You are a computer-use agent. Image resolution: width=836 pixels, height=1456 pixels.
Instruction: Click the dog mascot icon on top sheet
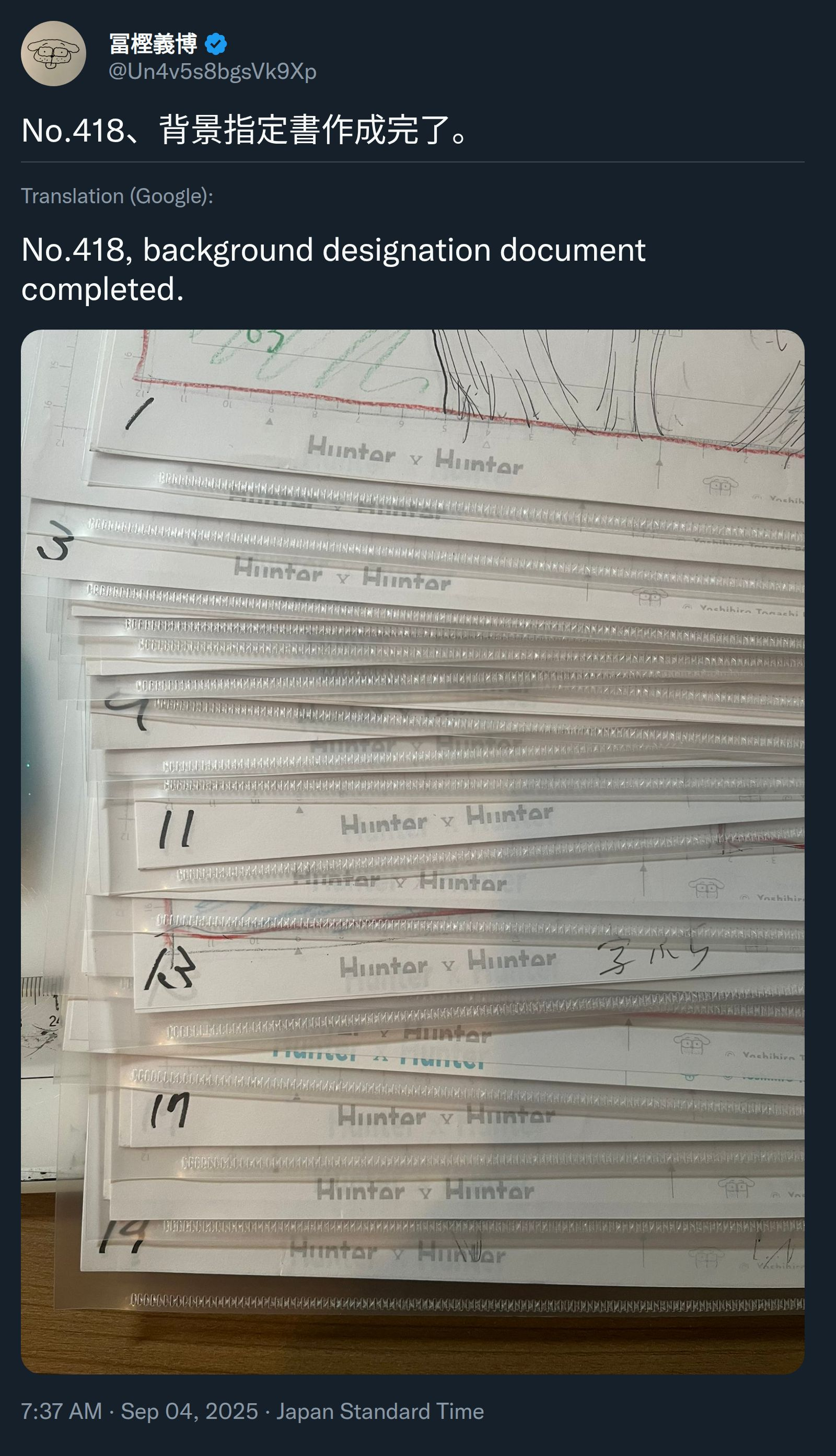click(720, 485)
